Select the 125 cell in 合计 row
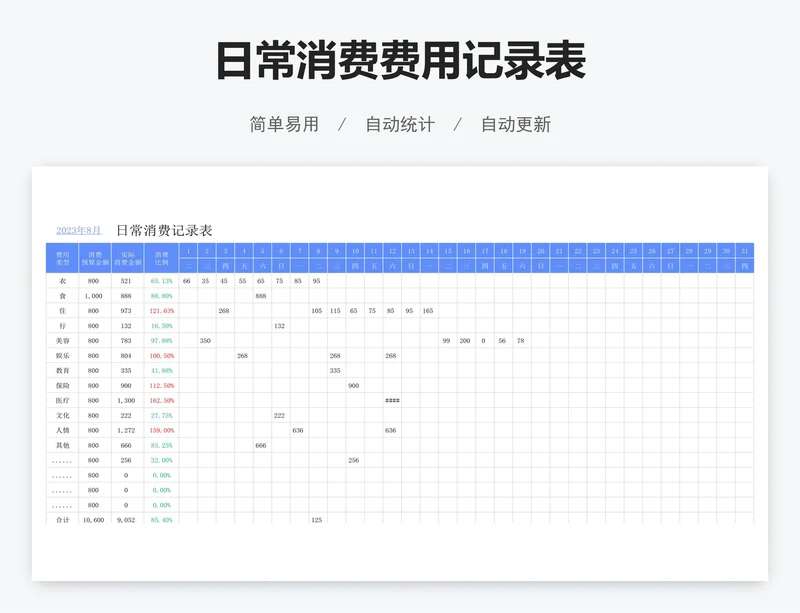800x613 pixels. click(x=316, y=520)
